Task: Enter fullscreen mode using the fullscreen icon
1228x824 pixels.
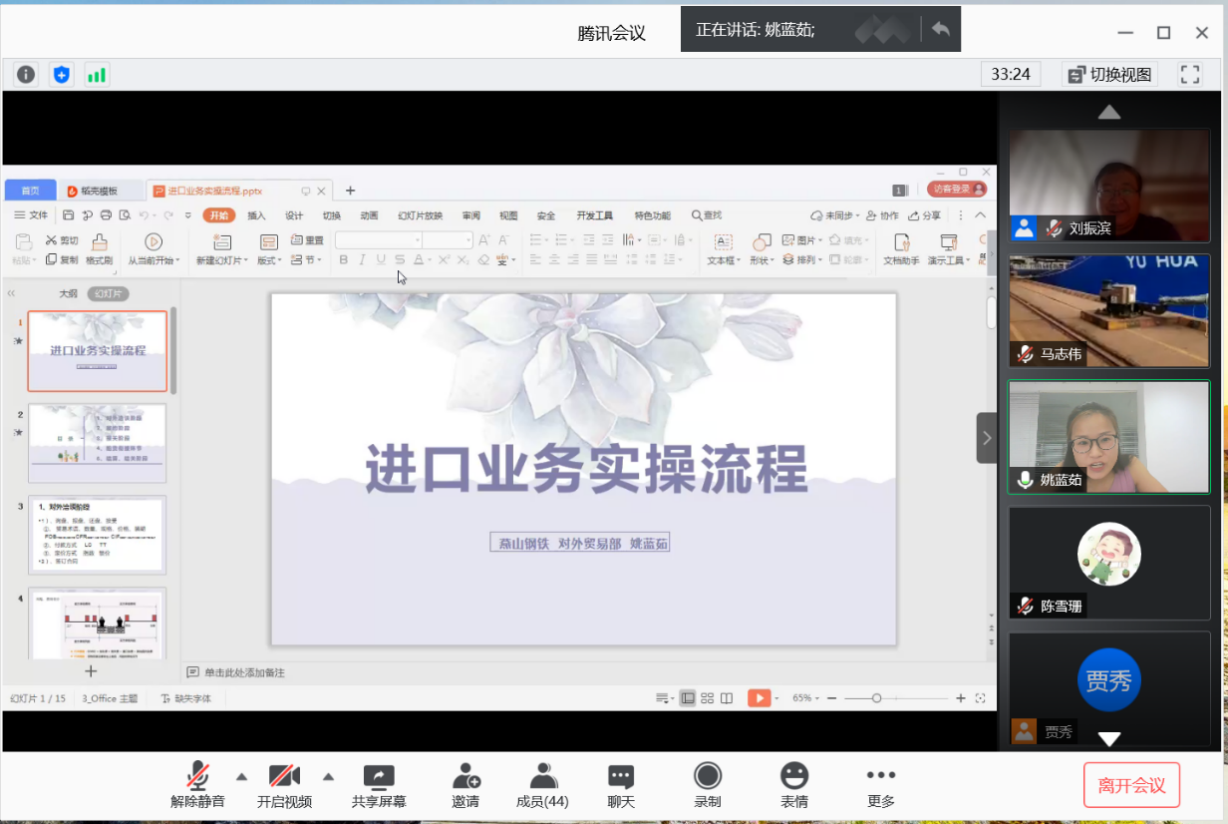Action: [x=1189, y=74]
